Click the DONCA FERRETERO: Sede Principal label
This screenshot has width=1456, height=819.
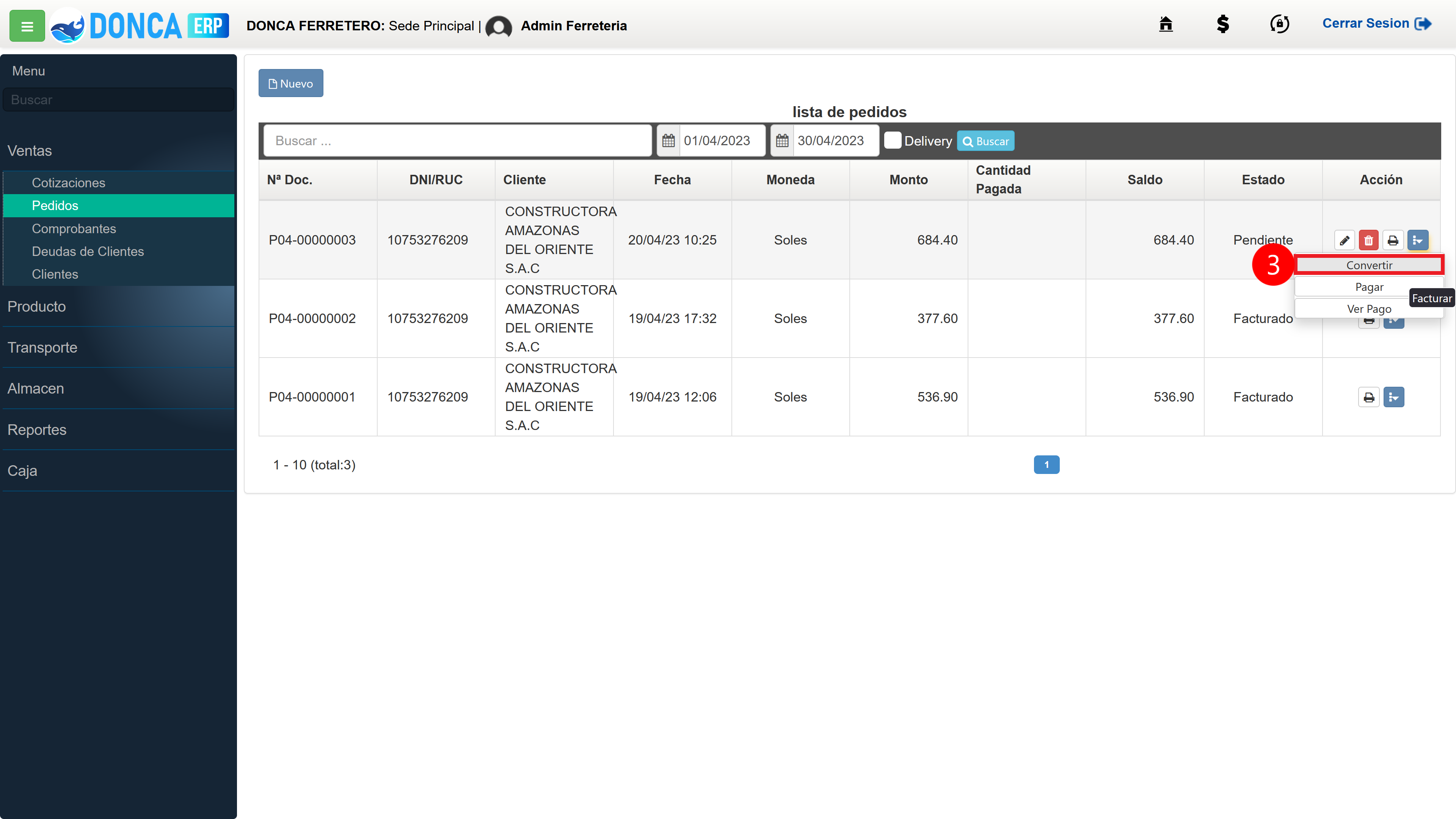[360, 26]
